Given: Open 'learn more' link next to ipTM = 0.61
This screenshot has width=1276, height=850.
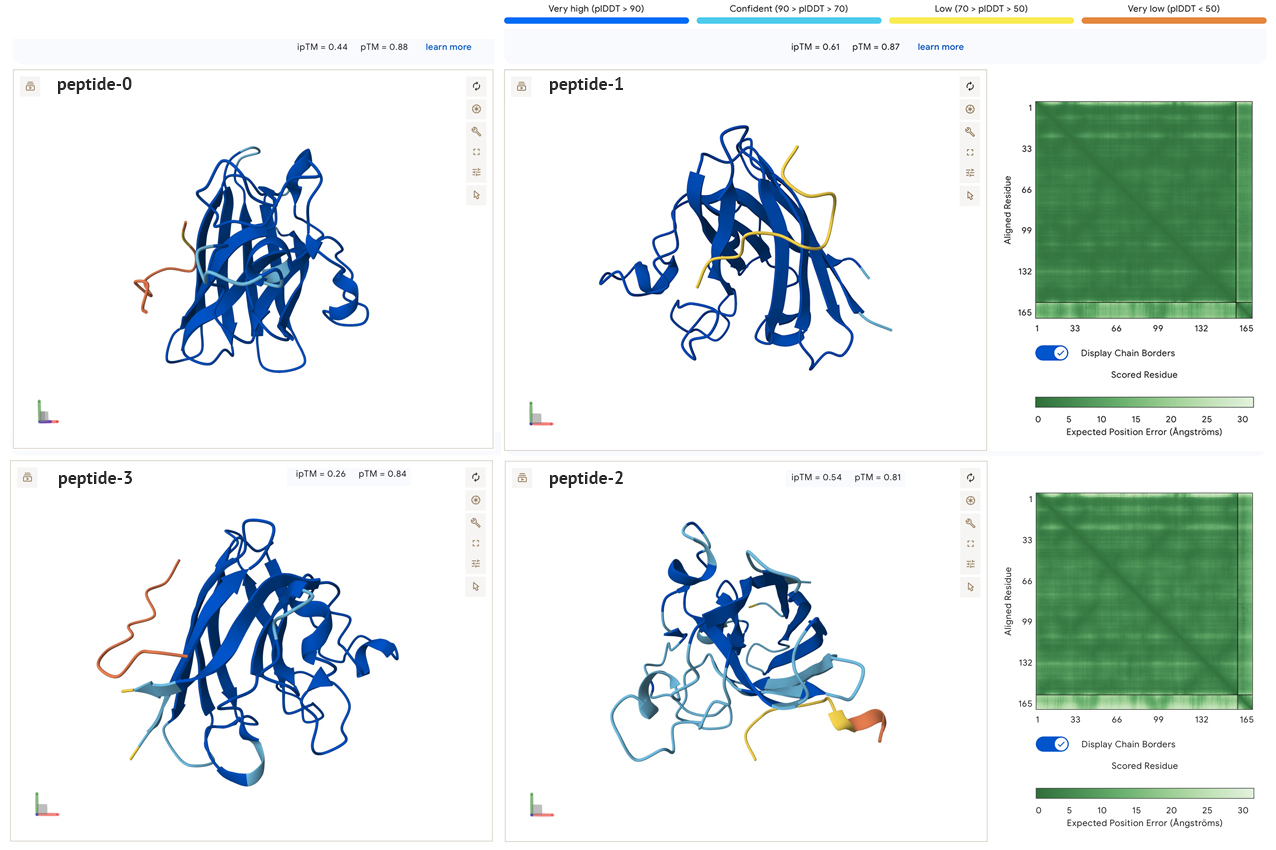Looking at the screenshot, I should pyautogui.click(x=940, y=47).
